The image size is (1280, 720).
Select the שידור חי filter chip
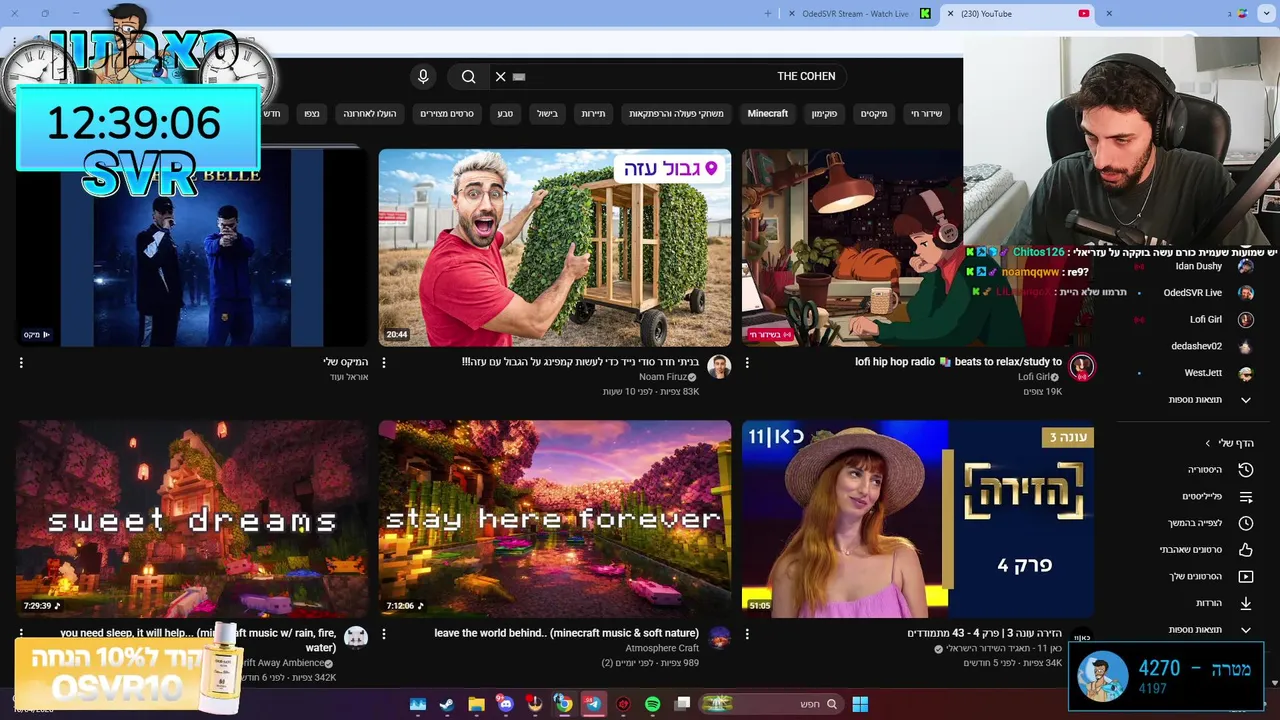pyautogui.click(x=926, y=114)
